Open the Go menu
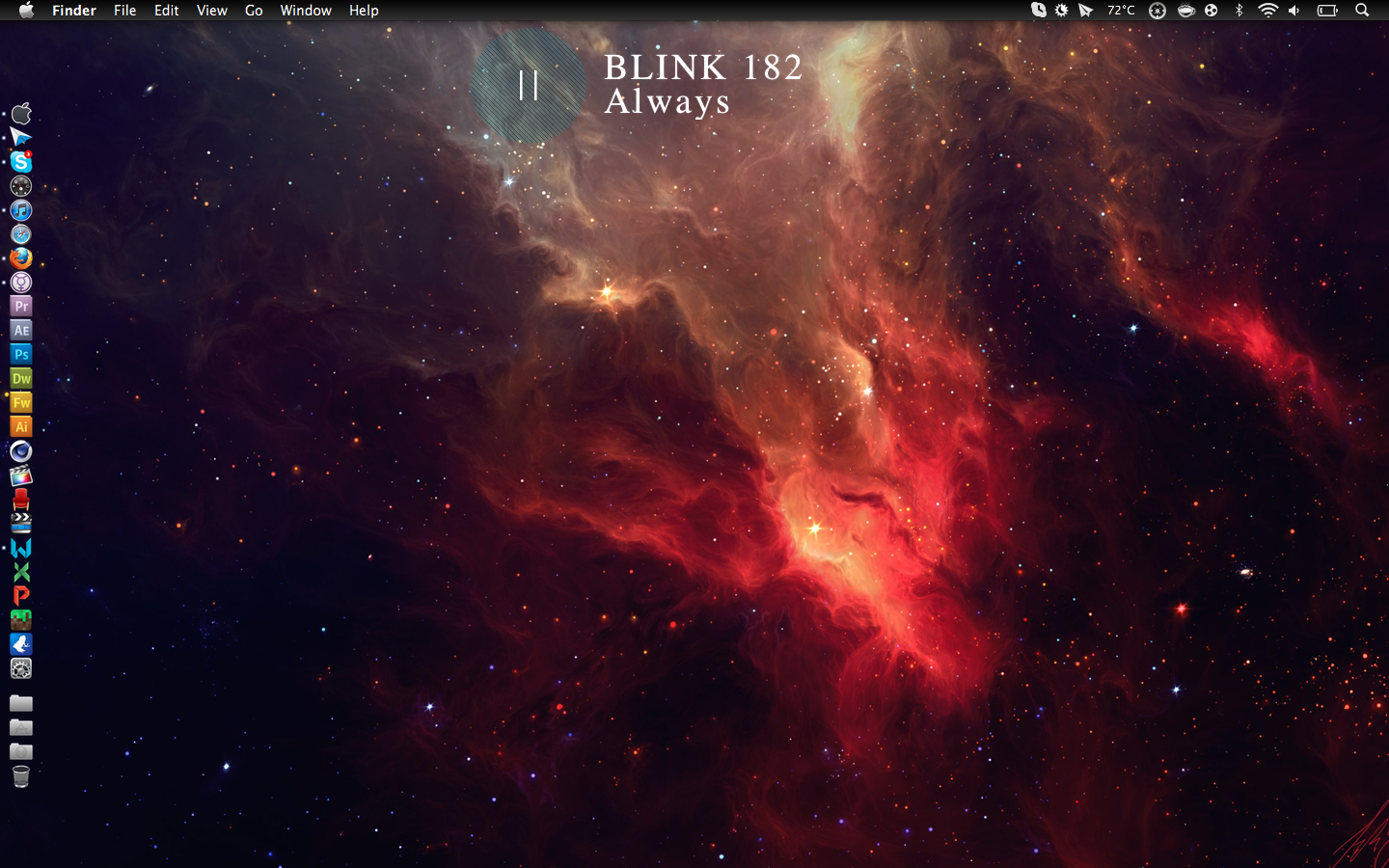Viewport: 1389px width, 868px height. pos(254,10)
